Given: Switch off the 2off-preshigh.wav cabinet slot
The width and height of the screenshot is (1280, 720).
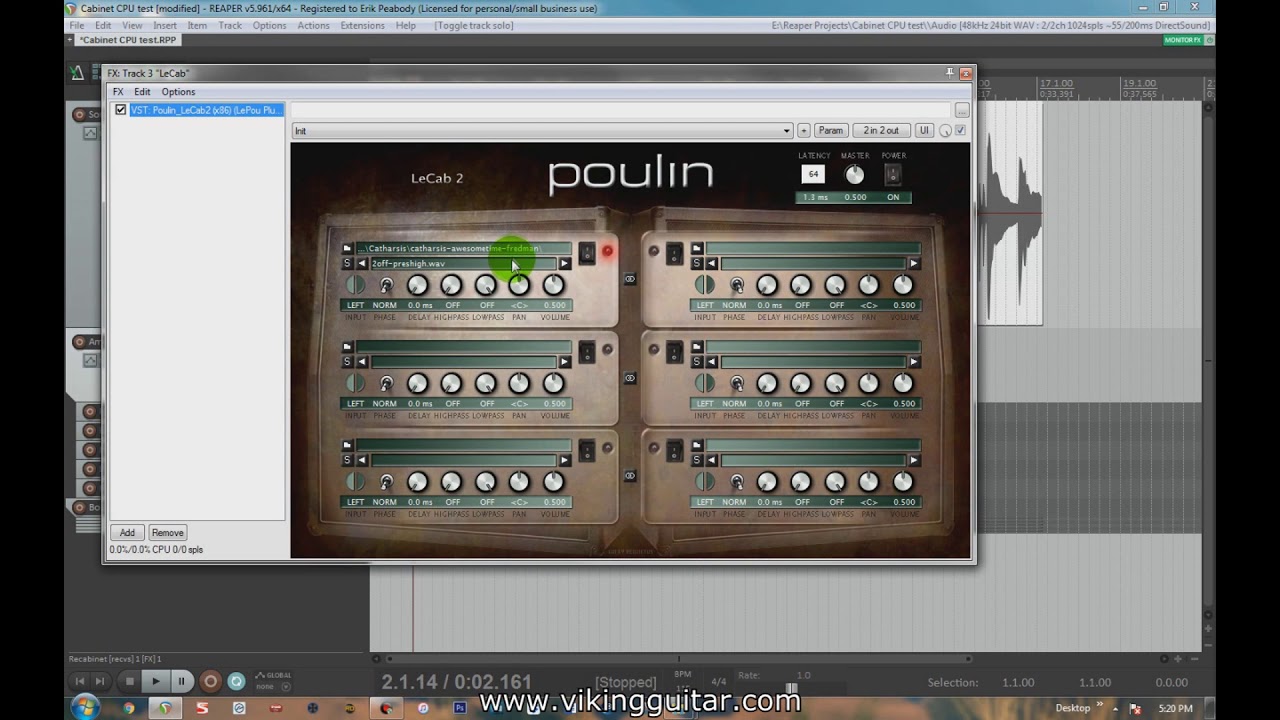Looking at the screenshot, I should pyautogui.click(x=587, y=253).
